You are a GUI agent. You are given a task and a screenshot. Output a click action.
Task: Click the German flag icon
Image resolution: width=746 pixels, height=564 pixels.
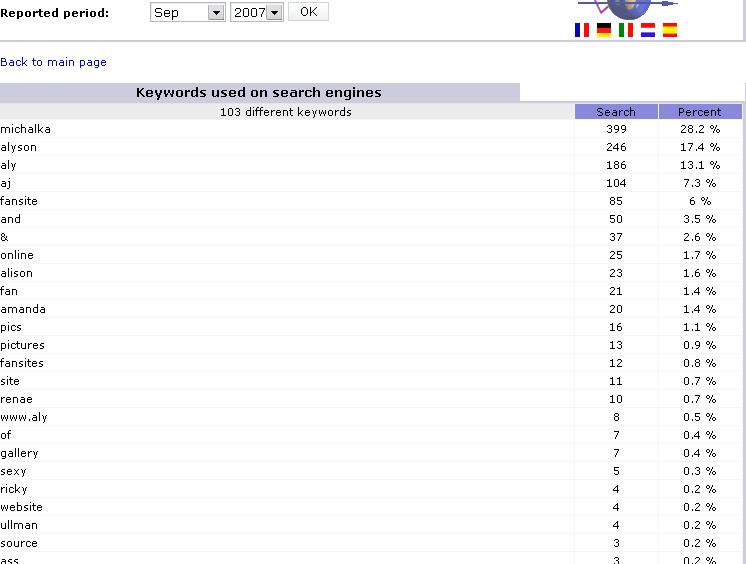604,30
